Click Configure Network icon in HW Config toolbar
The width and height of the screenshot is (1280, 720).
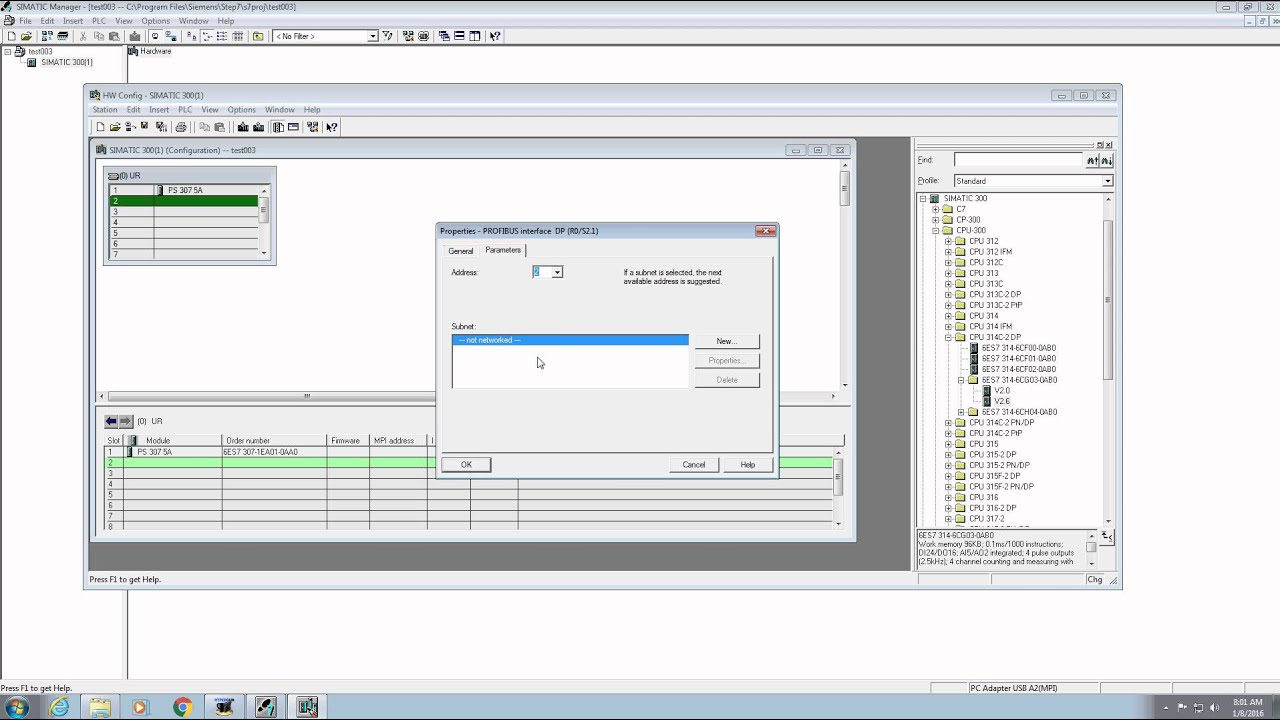click(312, 127)
